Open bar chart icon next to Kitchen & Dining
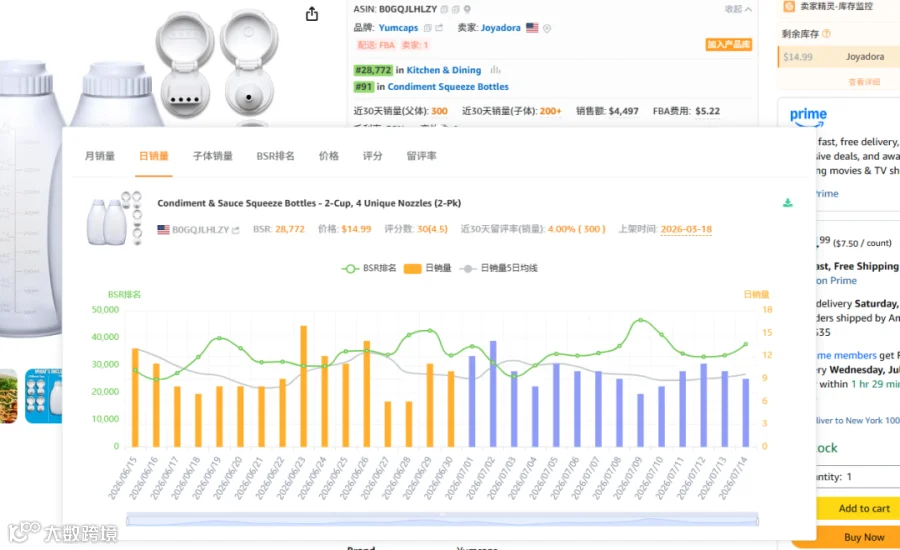This screenshot has height=550, width=900. [x=495, y=70]
